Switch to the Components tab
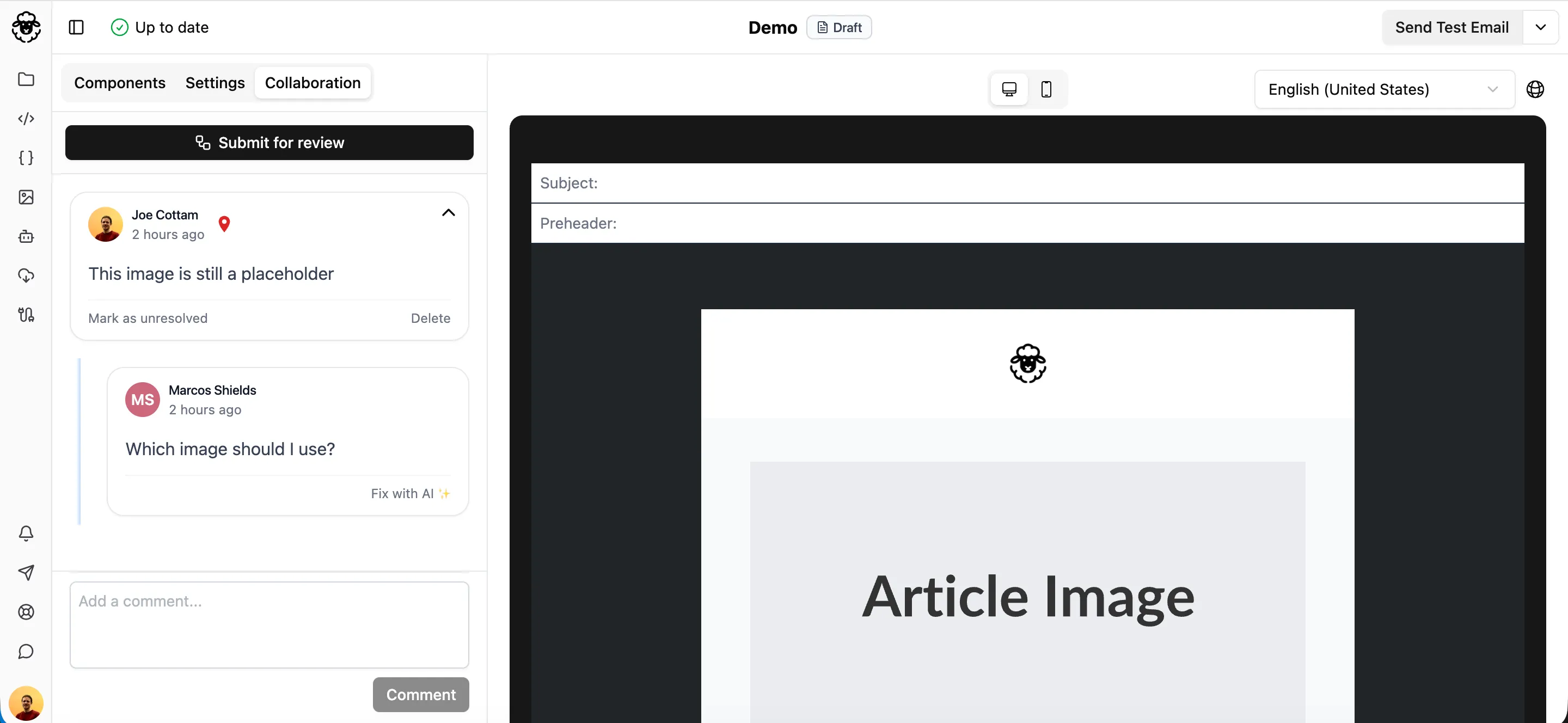 120,83
